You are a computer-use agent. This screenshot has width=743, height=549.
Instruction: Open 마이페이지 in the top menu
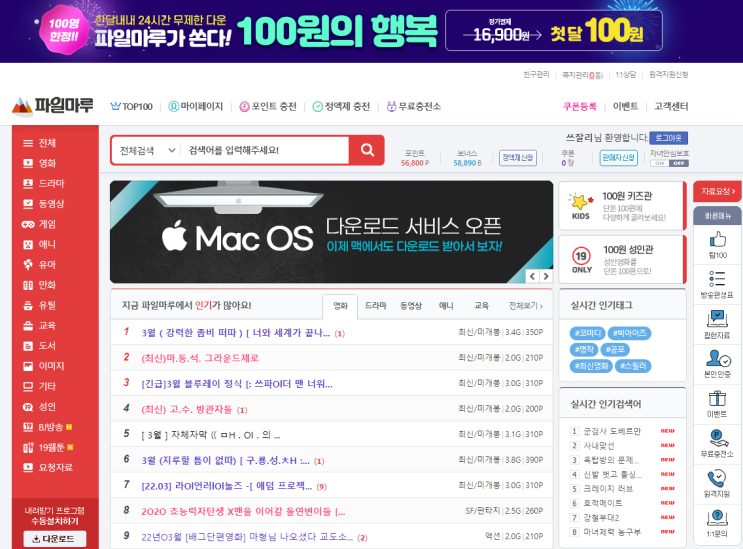196,107
